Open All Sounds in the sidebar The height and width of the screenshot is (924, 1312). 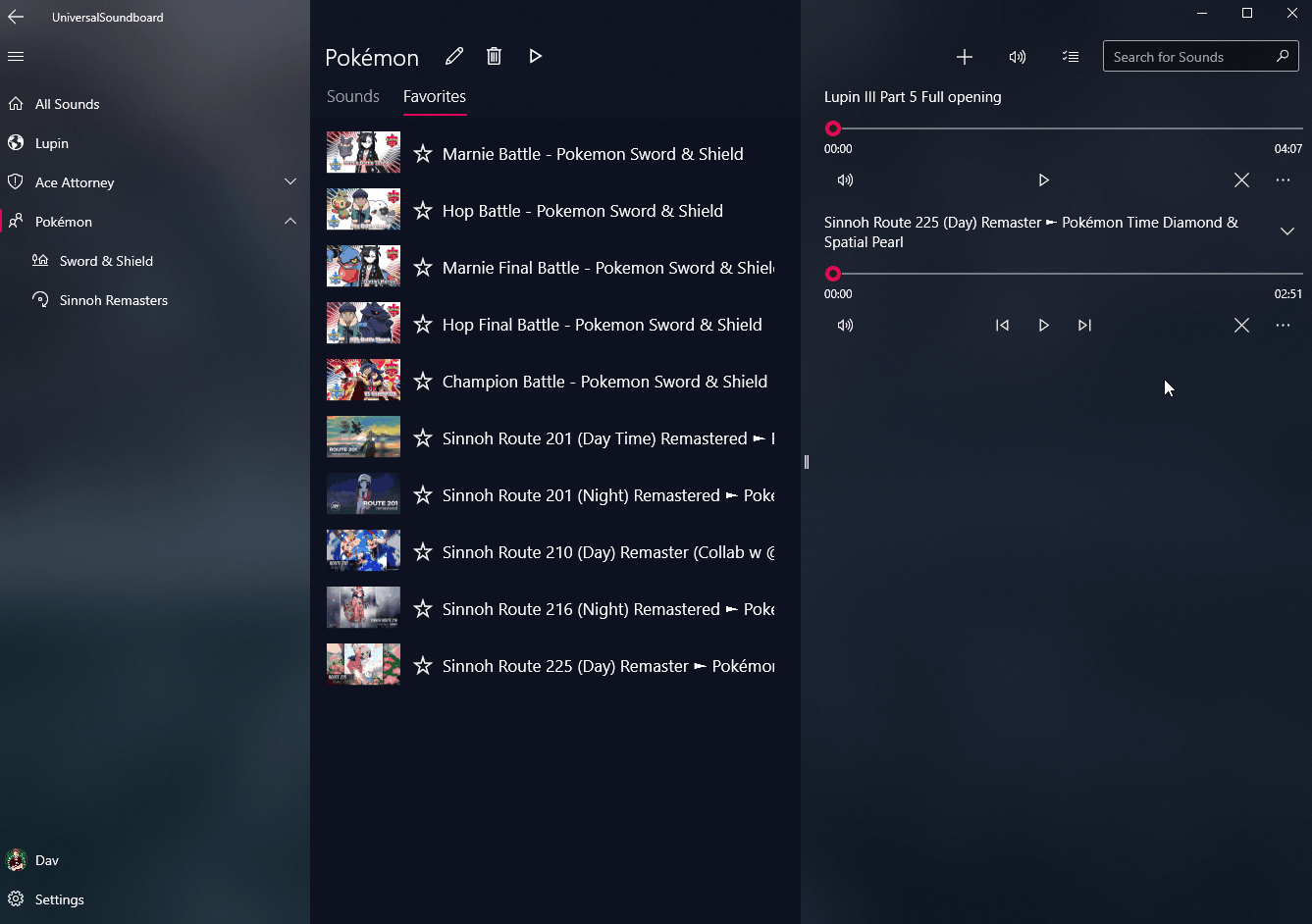(155, 104)
